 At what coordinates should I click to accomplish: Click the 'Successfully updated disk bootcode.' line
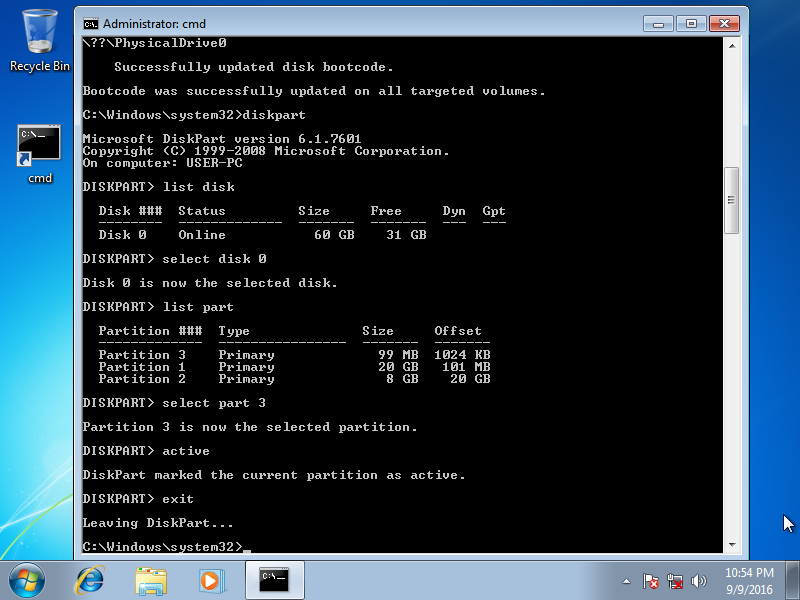click(x=254, y=67)
